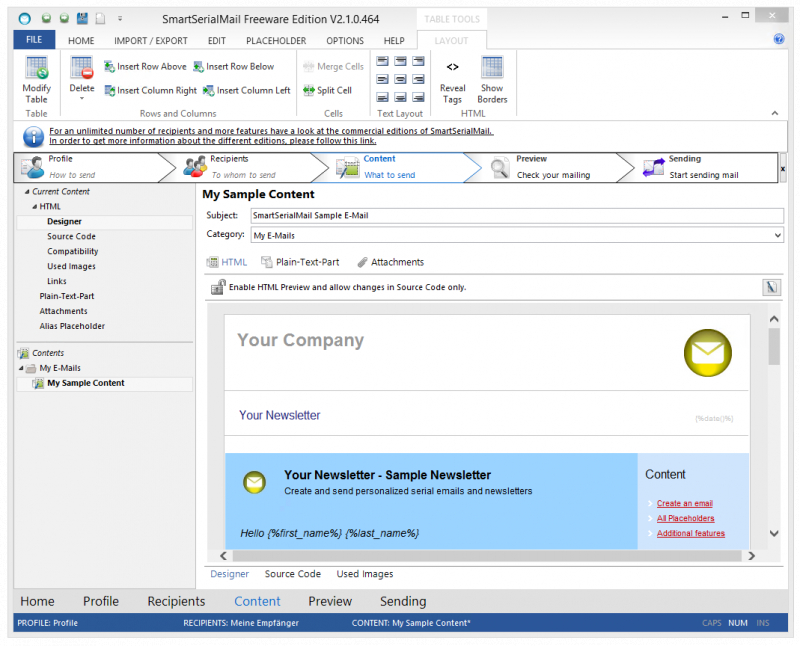This screenshot has width=800, height=646.
Task: Click the save icon in the title bar
Action: 82,18
